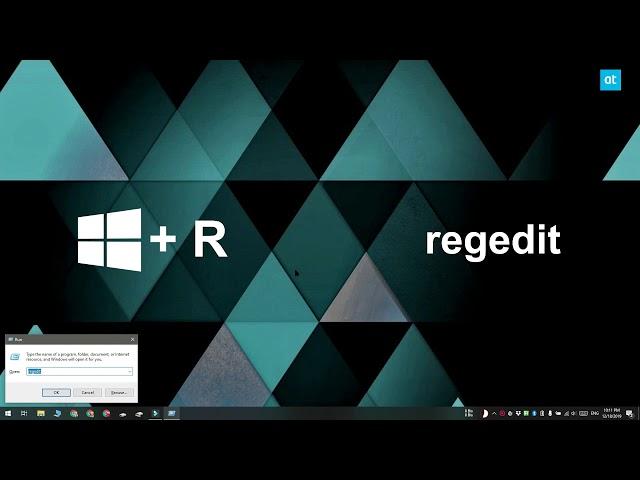This screenshot has height=480, width=640.
Task: Open Task View from the taskbar
Action: pyautogui.click(x=24, y=413)
